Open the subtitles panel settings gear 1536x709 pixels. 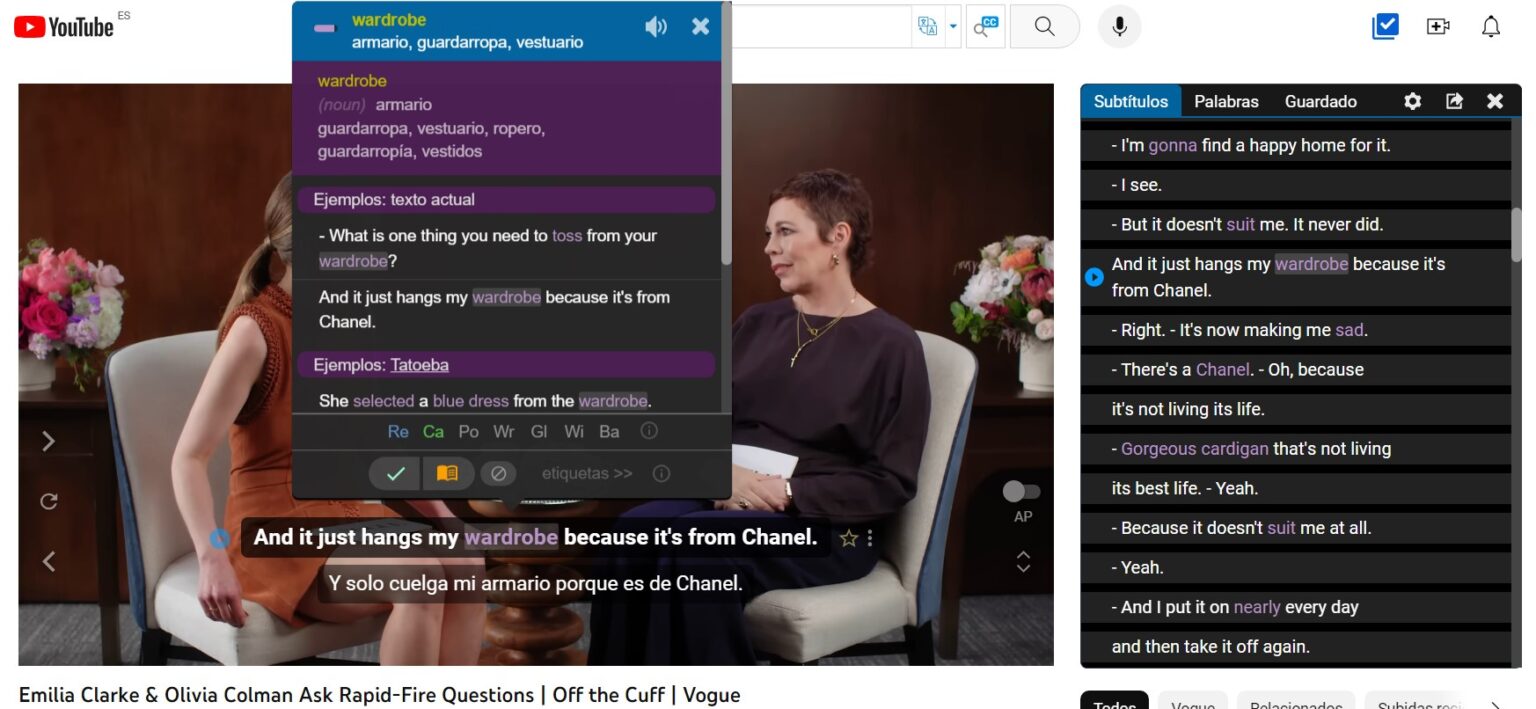[1413, 100]
